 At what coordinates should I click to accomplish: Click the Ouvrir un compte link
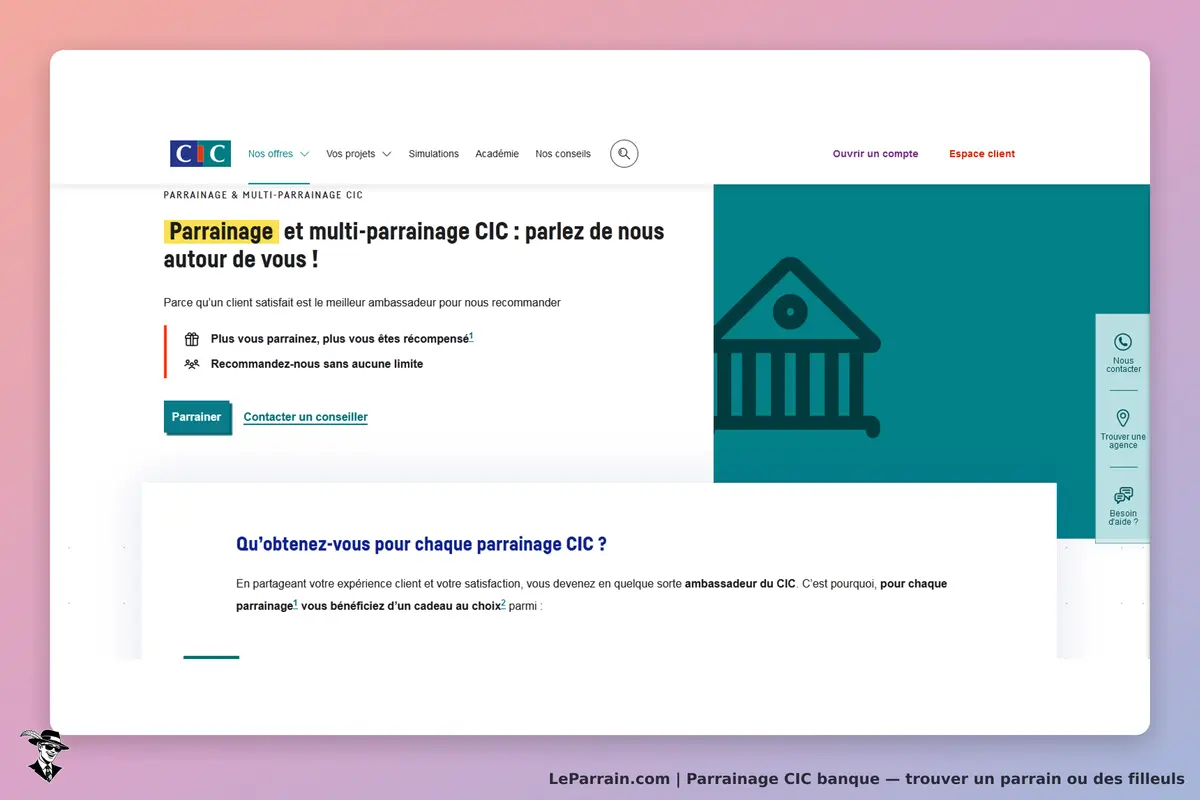point(875,154)
